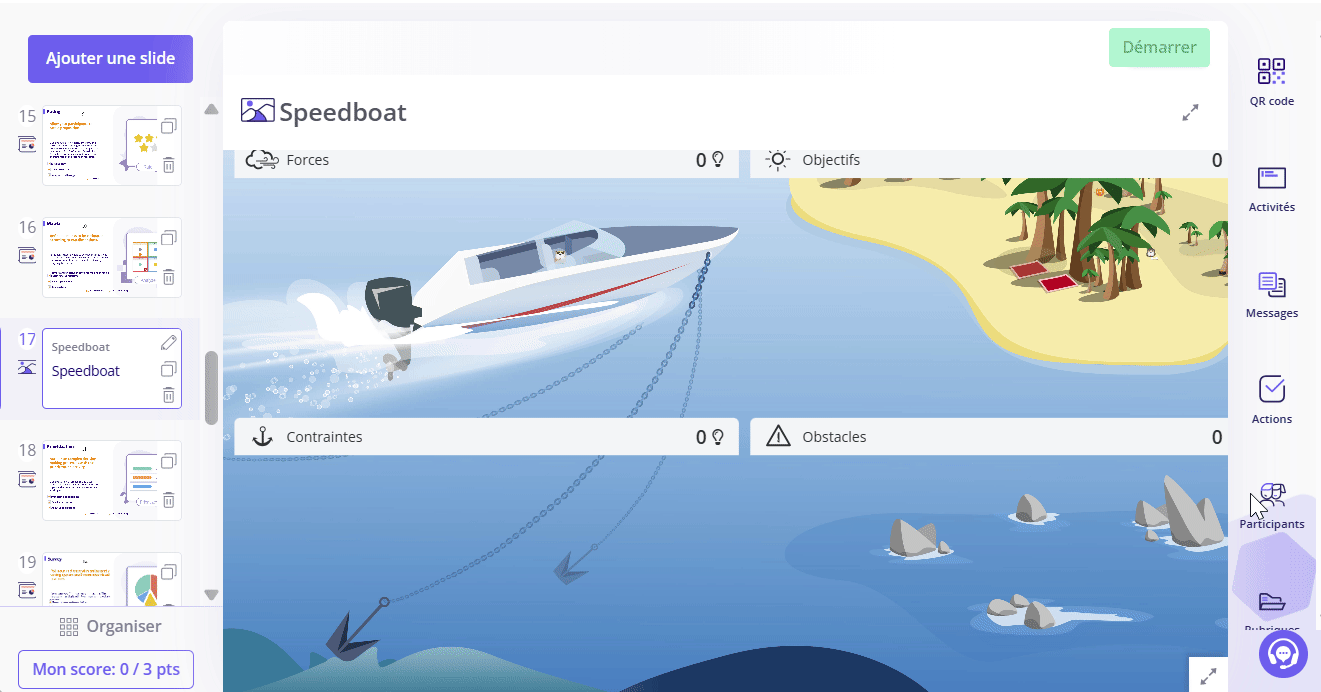Click the edit pencil on slide 17
This screenshot has width=1321, height=692.
169,343
